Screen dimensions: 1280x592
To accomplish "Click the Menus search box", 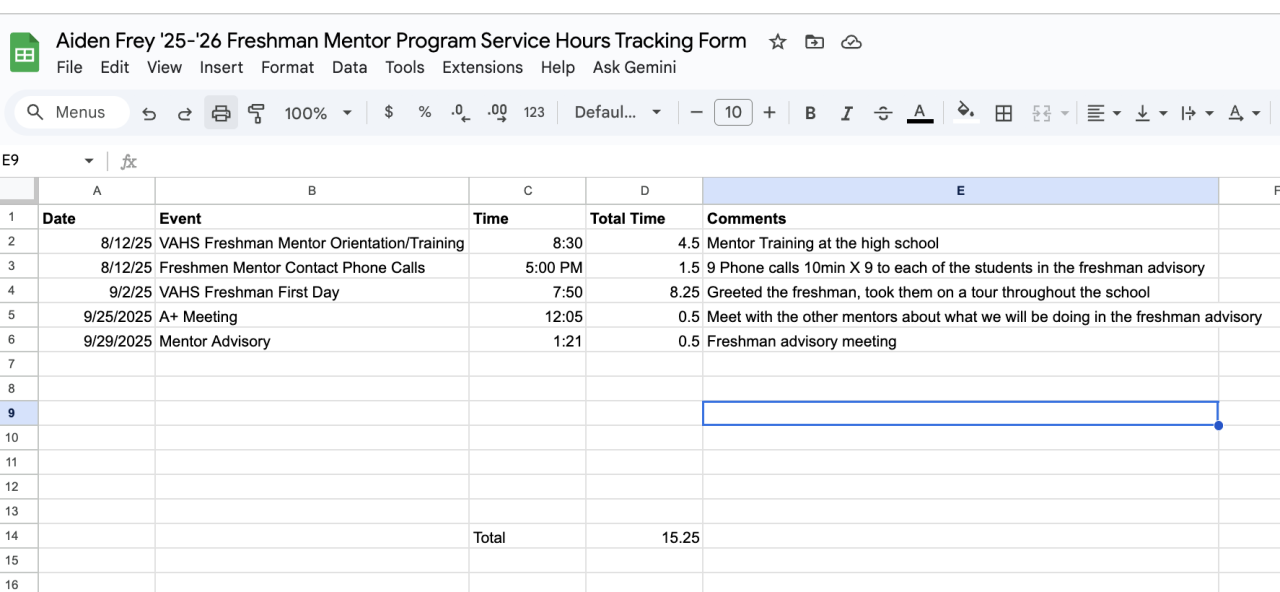I will pos(72,112).
